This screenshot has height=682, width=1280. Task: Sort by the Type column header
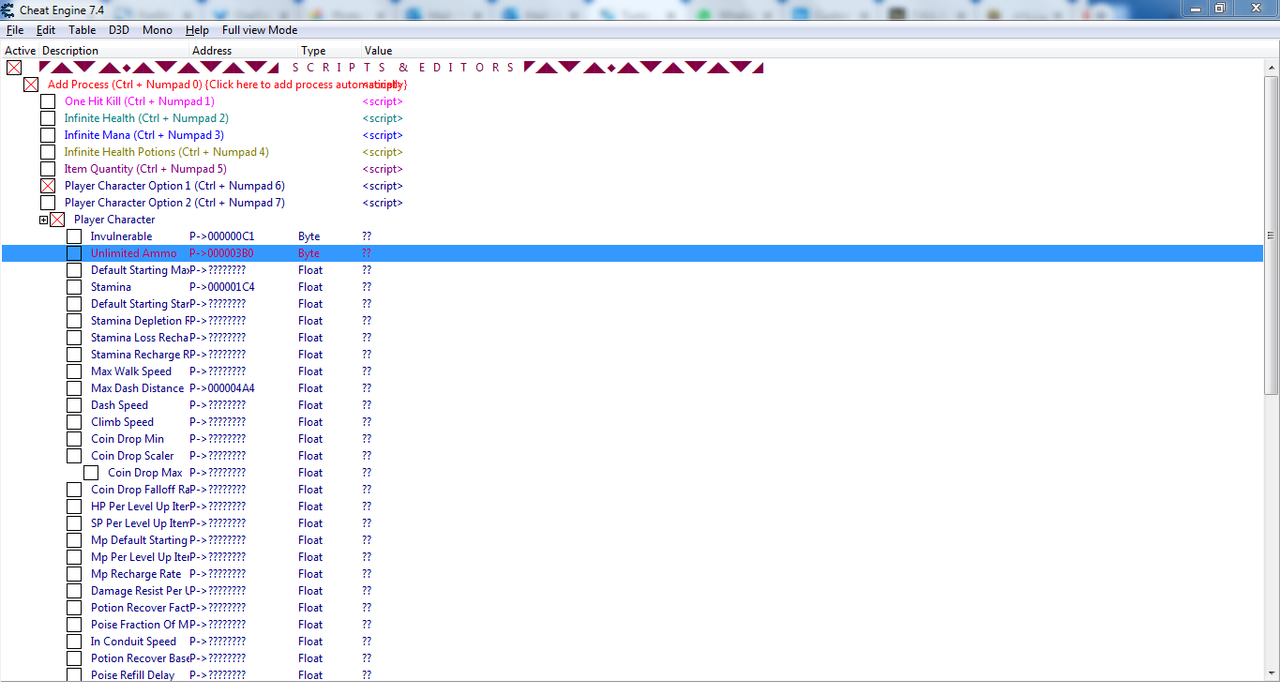[313, 50]
